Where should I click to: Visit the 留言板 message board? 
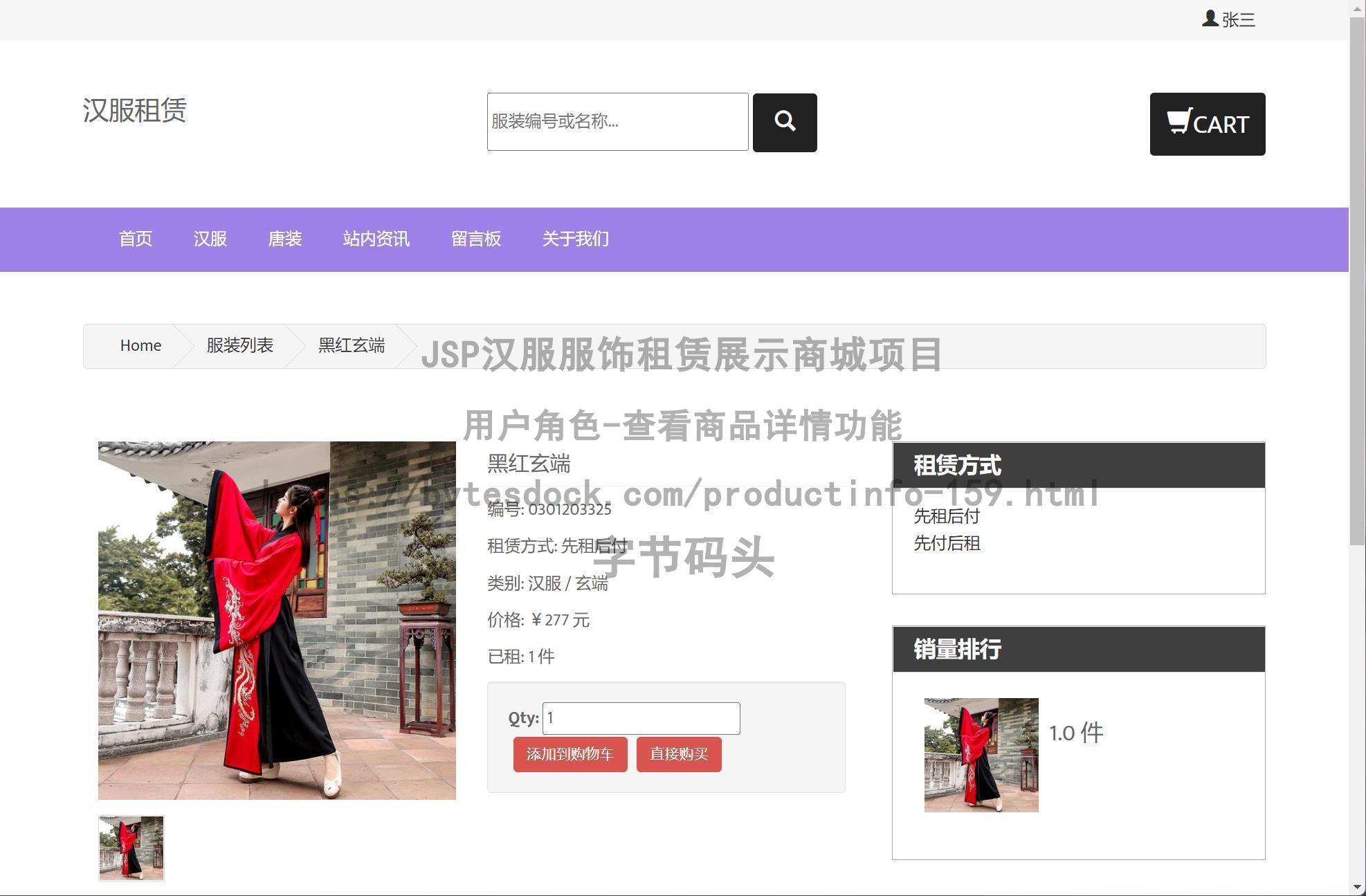[476, 239]
